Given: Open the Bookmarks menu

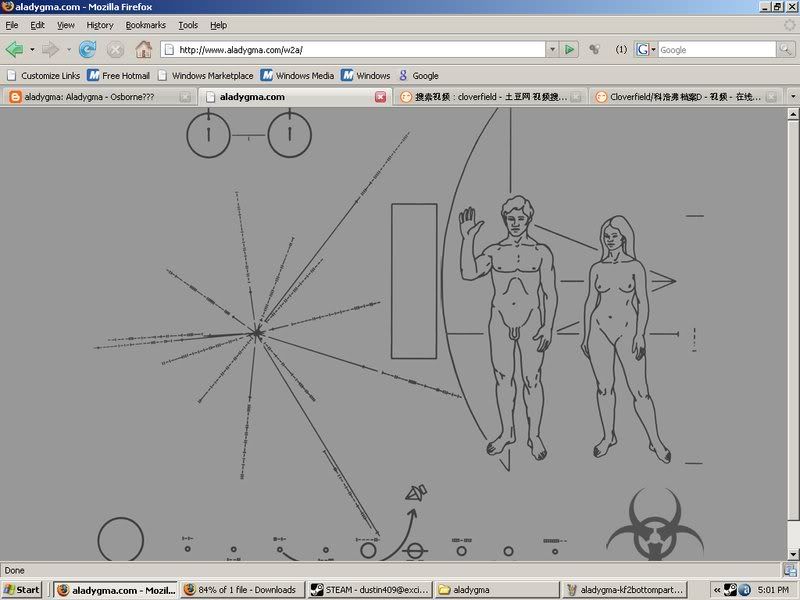Looking at the screenshot, I should coord(145,25).
